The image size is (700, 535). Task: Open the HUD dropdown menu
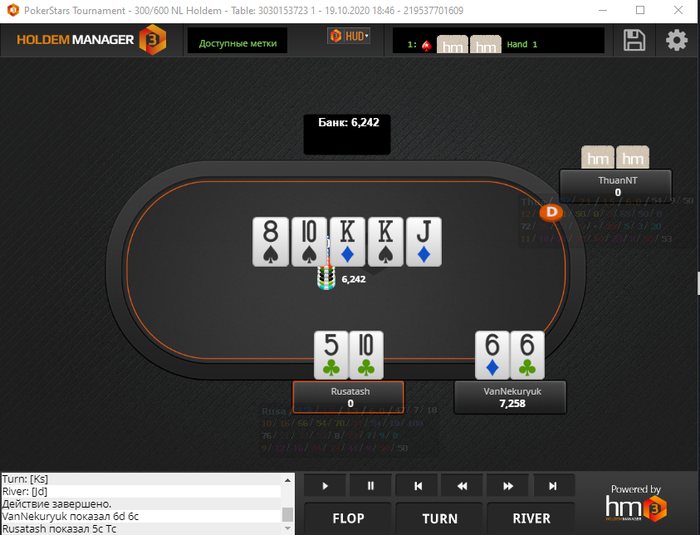[x=349, y=36]
